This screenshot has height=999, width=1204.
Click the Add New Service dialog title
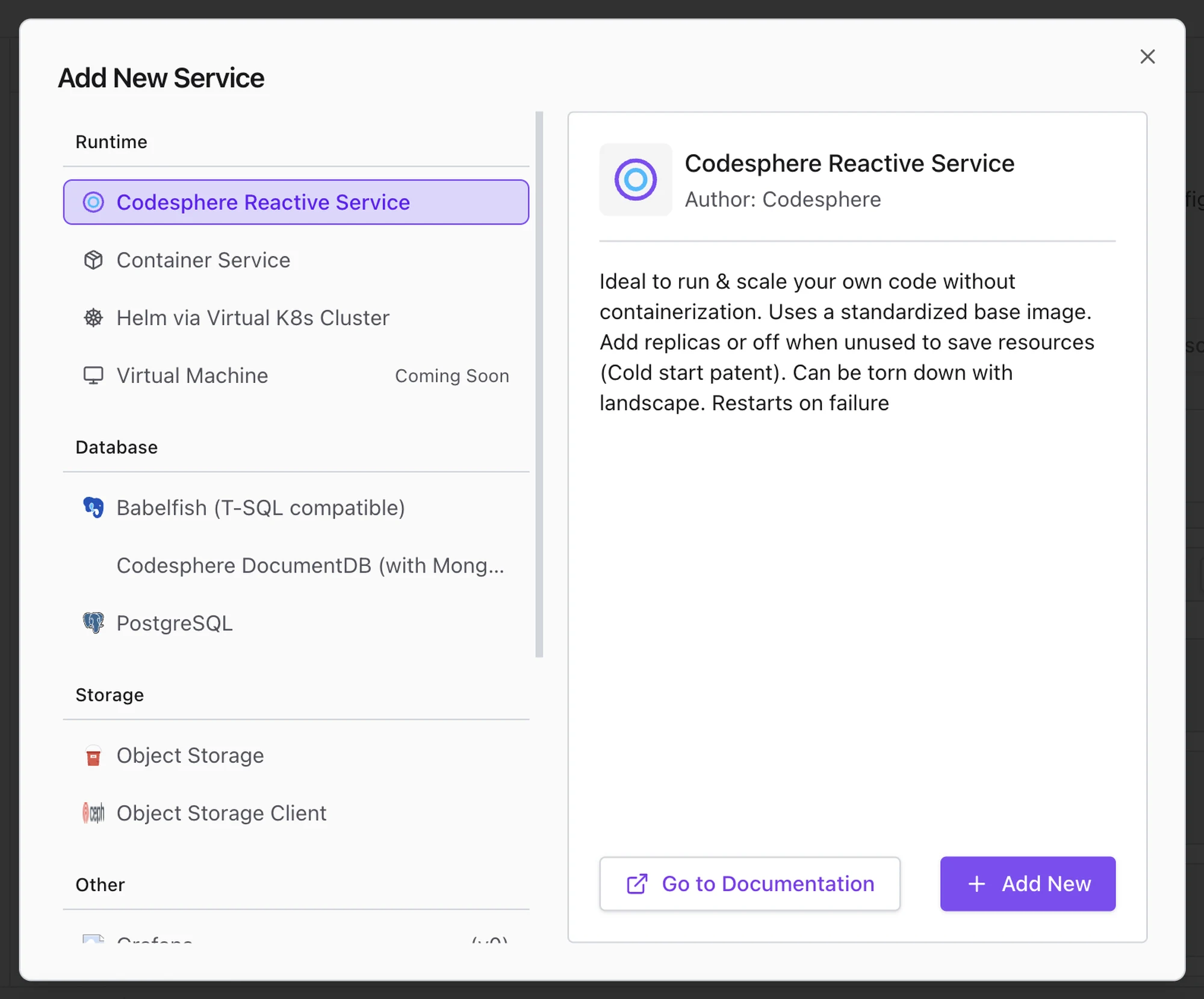(161, 78)
